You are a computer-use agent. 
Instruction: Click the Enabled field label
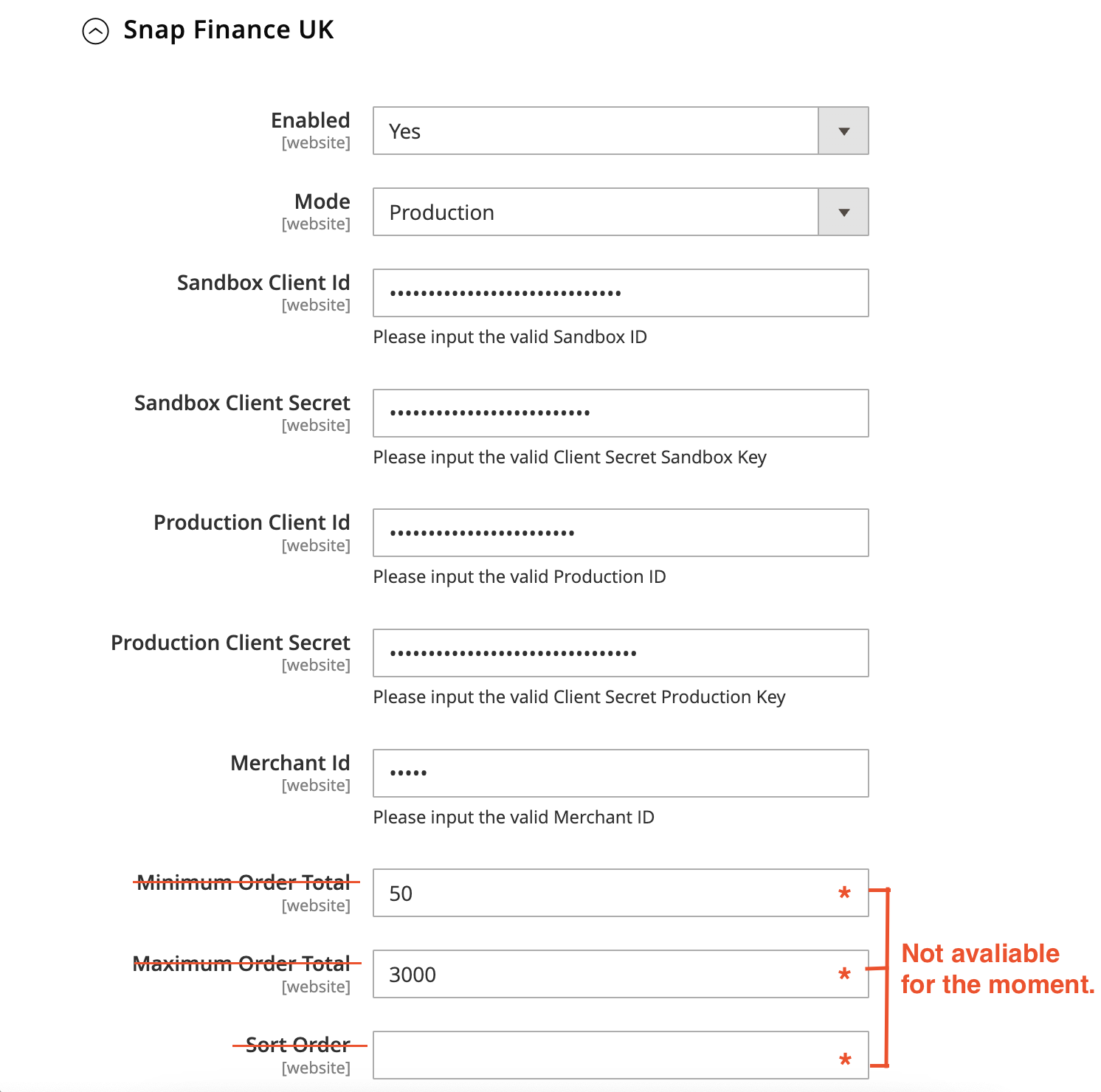[x=310, y=120]
